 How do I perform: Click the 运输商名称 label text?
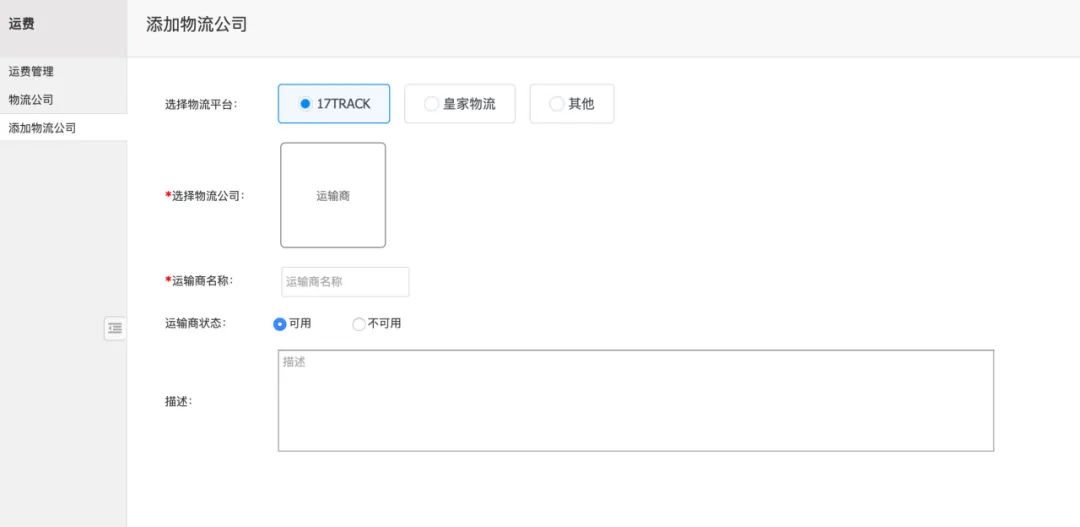pyautogui.click(x=203, y=281)
